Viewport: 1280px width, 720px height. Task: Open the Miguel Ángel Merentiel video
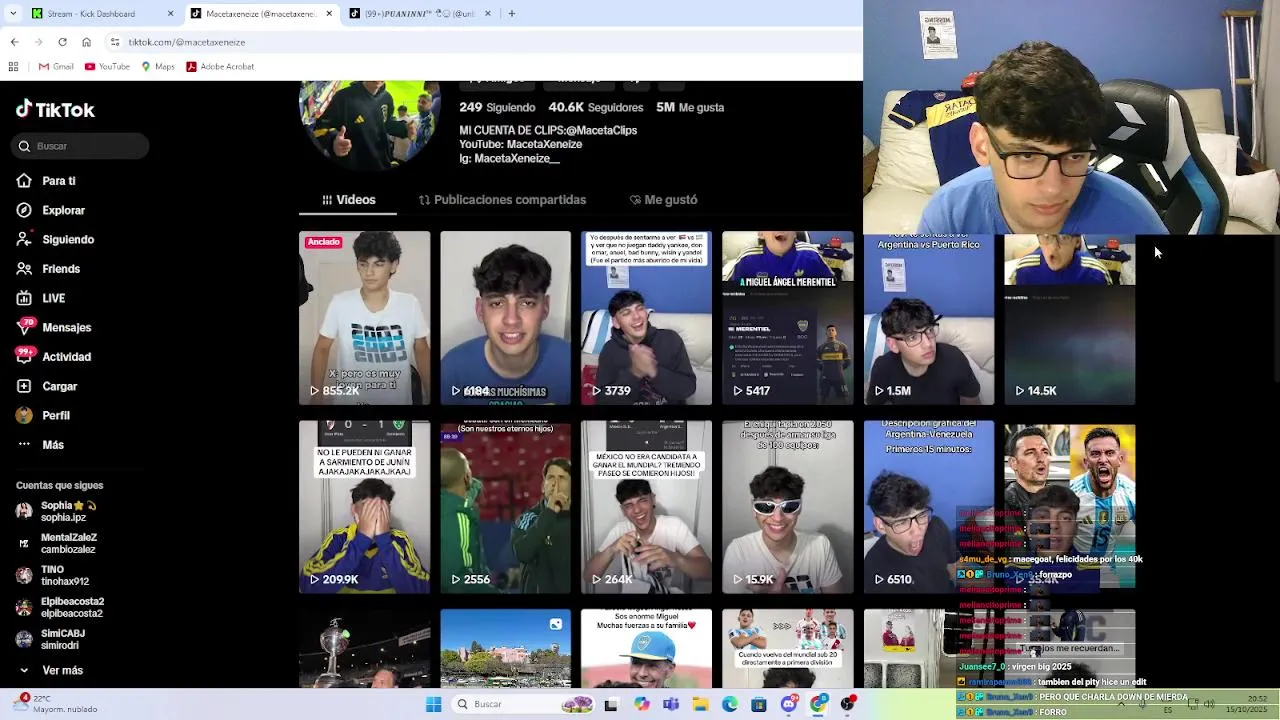click(787, 318)
